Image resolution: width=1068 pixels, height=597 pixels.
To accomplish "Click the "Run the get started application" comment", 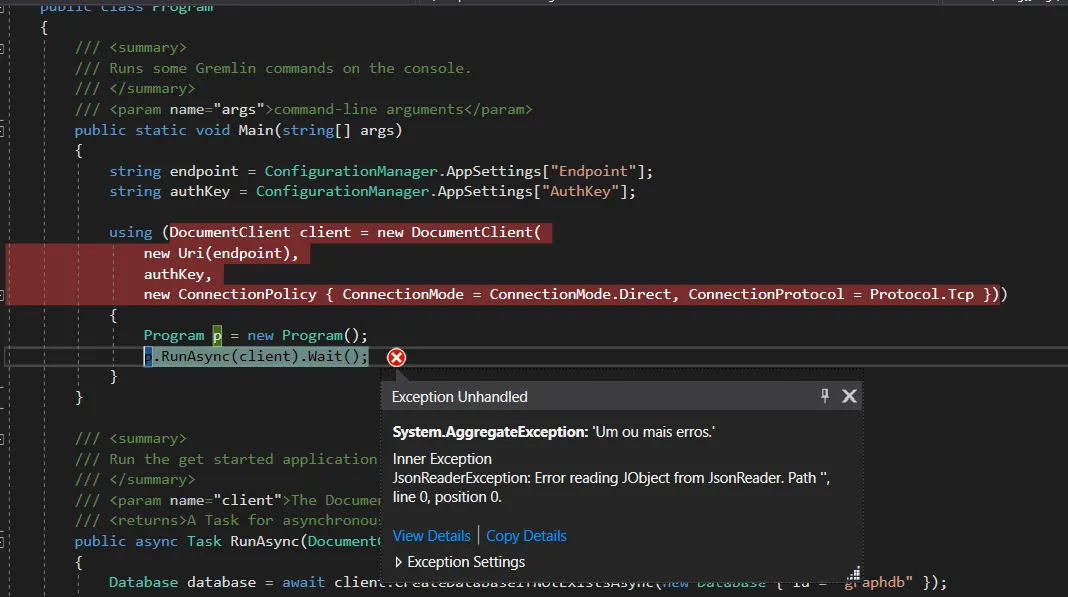I will tap(226, 459).
